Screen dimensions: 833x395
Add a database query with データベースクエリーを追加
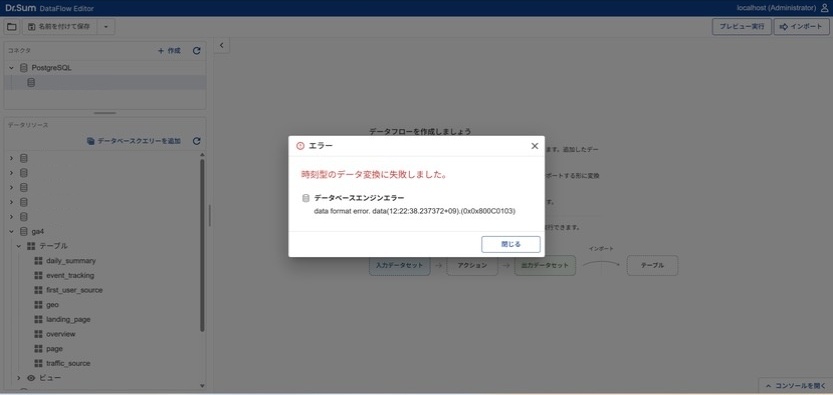[134, 141]
